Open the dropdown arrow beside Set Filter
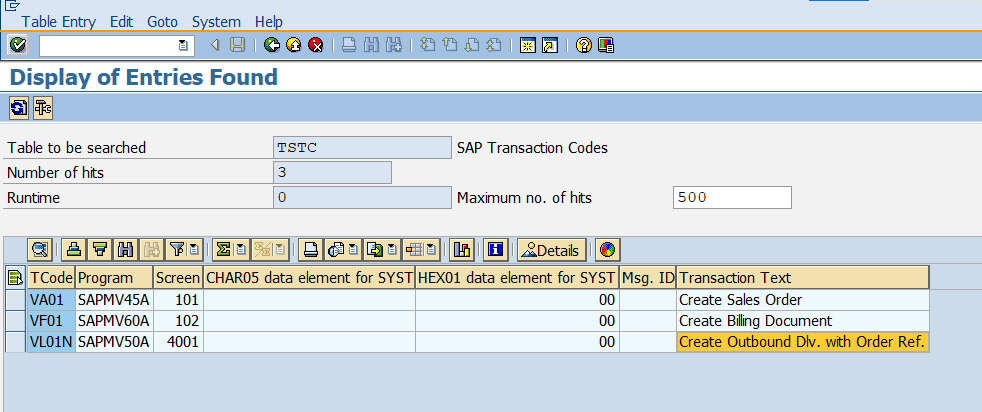Viewport: 982px width, 412px height. pos(194,250)
